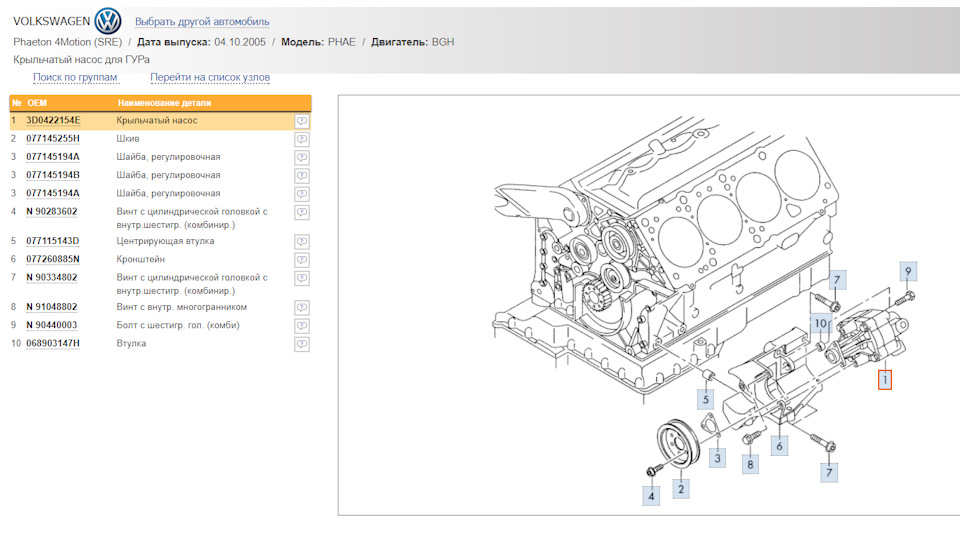Open OEM part number 3D0422154E
Image resolution: width=960 pixels, height=538 pixels.
tap(53, 121)
